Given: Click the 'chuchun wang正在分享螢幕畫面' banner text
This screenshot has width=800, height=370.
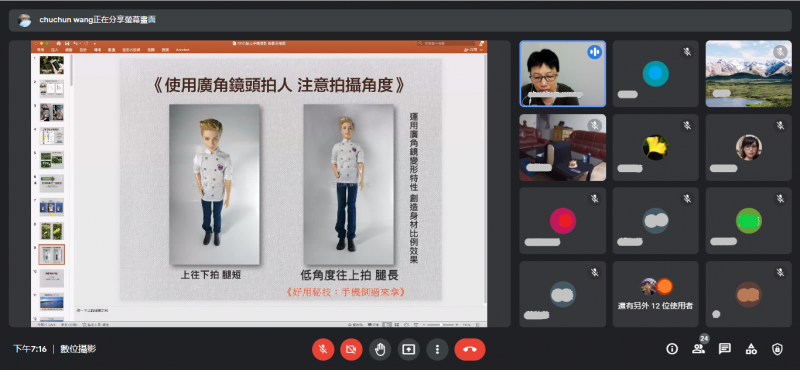Looking at the screenshot, I should [97, 20].
